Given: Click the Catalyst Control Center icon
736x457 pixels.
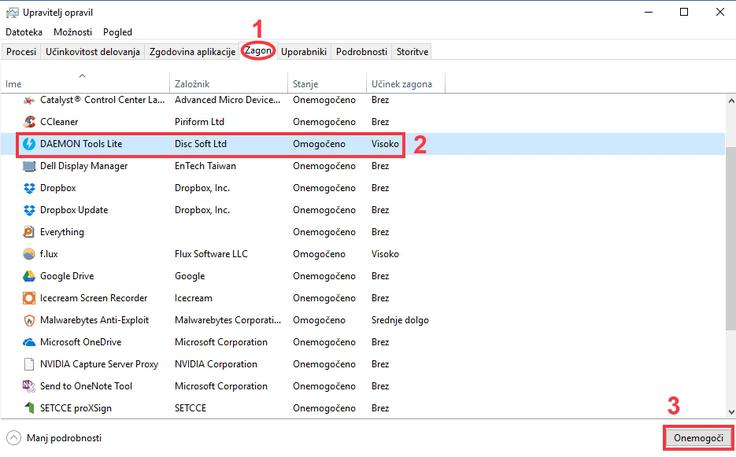Looking at the screenshot, I should click(x=29, y=100).
